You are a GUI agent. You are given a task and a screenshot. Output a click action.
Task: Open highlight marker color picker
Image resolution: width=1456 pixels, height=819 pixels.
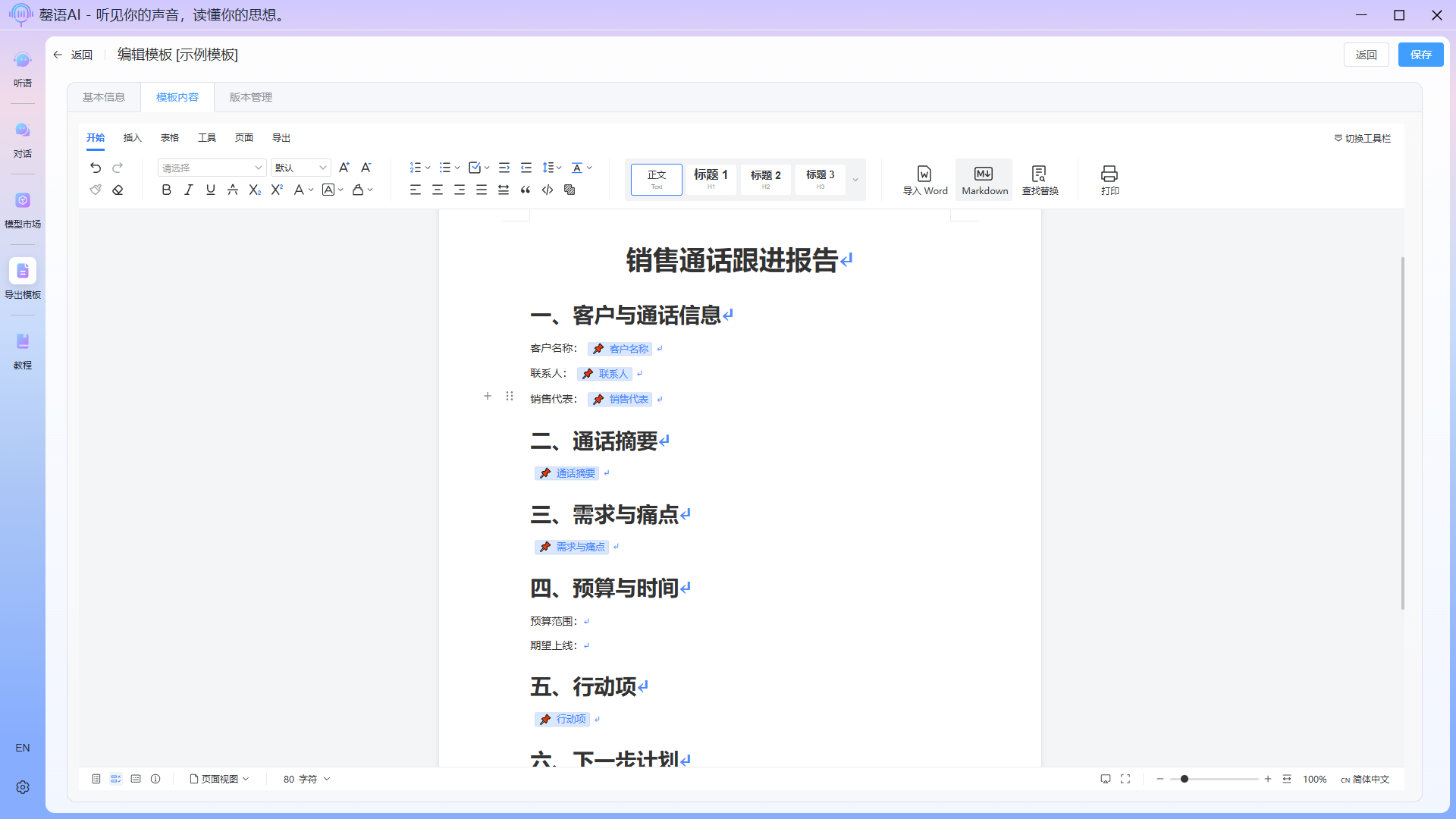point(362,190)
